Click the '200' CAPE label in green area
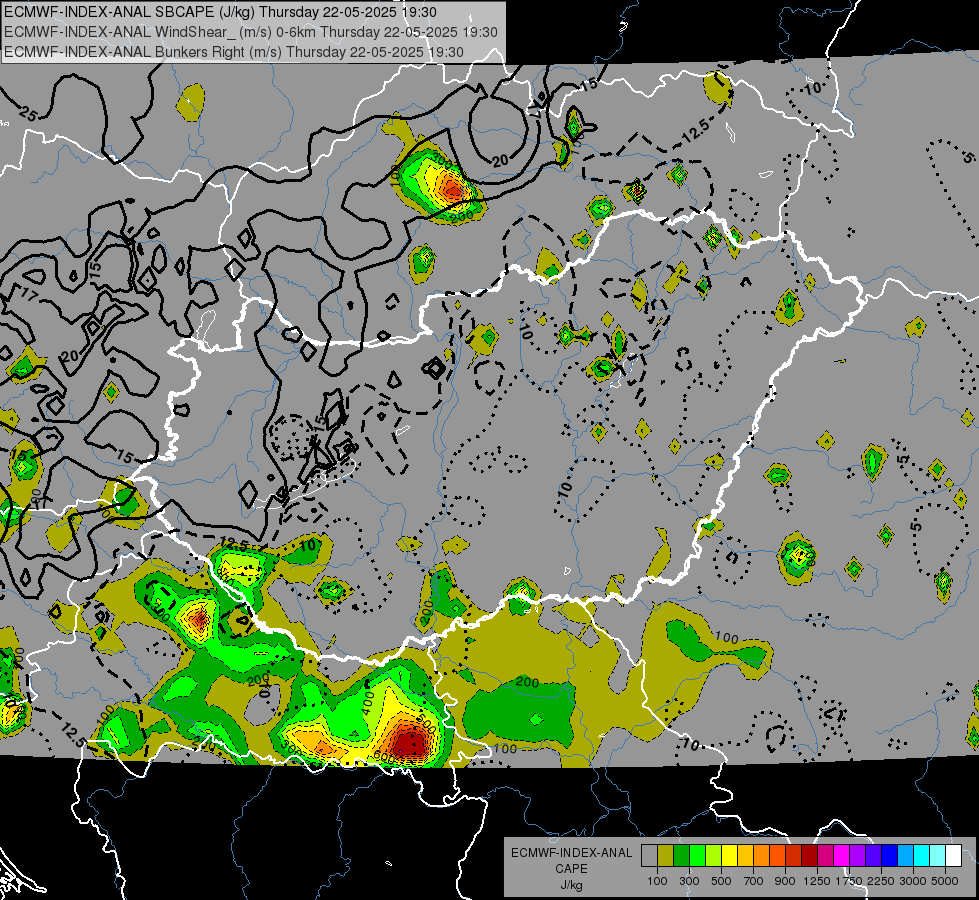The width and height of the screenshot is (979, 900). 528,682
